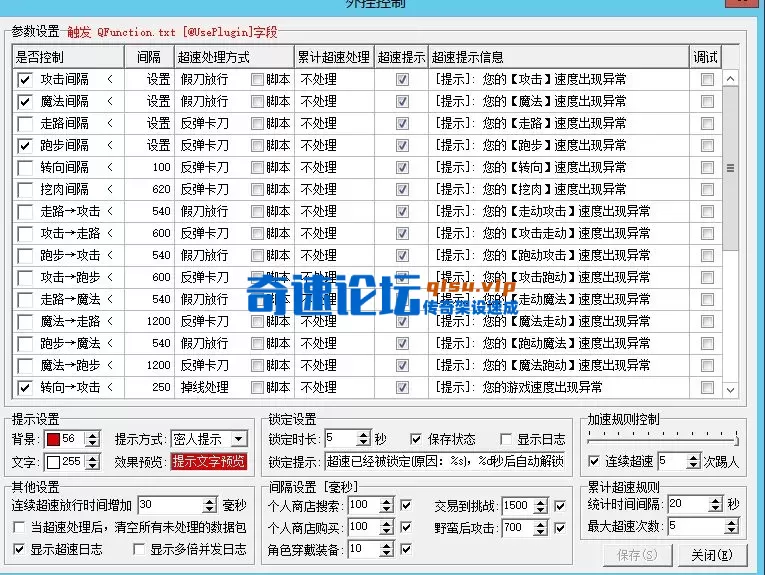Click the table scrollbar down arrow
This screenshot has height=575, width=765.
click(730, 390)
